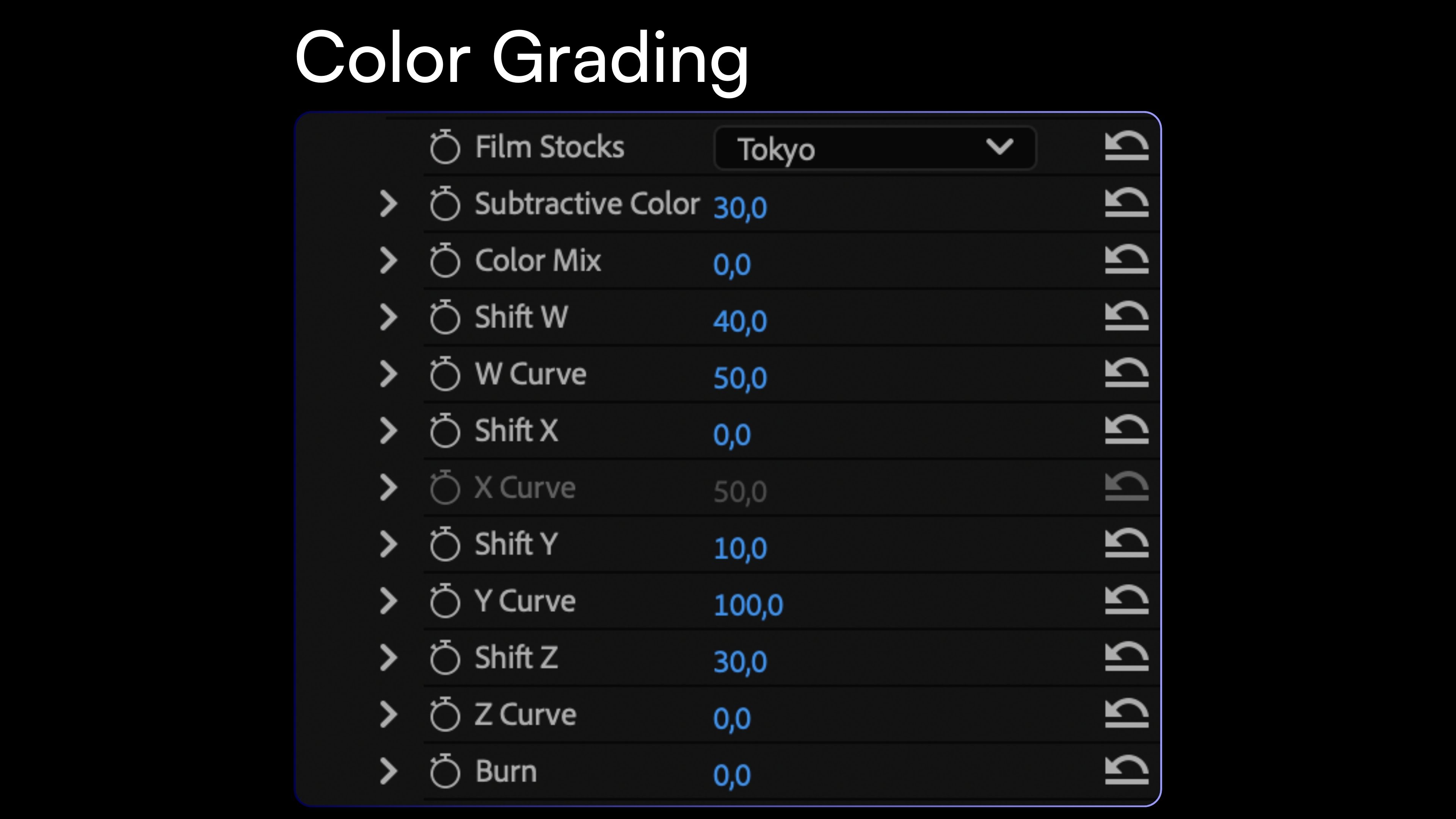
Task: Enable animation stopwatch for Shift Y
Action: [445, 544]
